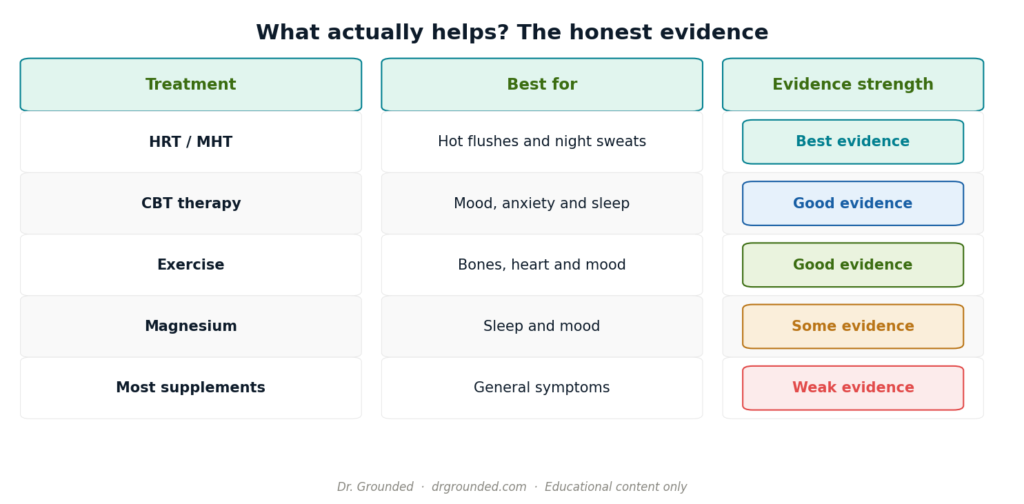Click the green Good evidence badge
Image resolution: width=1024 pixels, height=504 pixels.
coord(853,264)
